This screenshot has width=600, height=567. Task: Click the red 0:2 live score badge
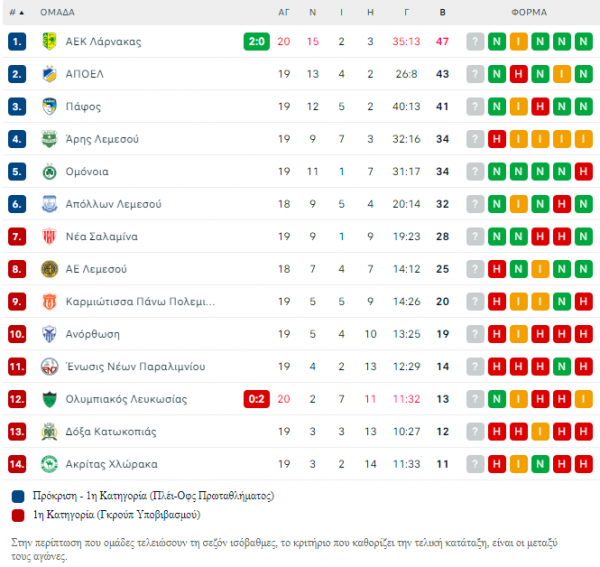[x=256, y=399]
